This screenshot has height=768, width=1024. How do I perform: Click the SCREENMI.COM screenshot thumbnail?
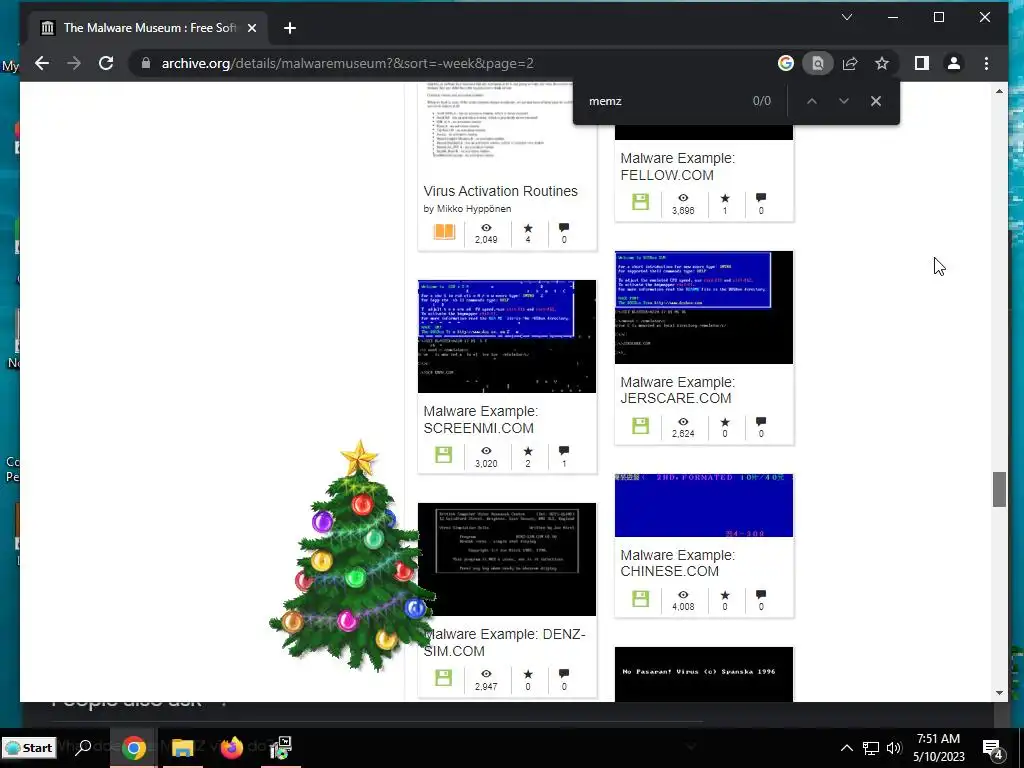click(507, 336)
